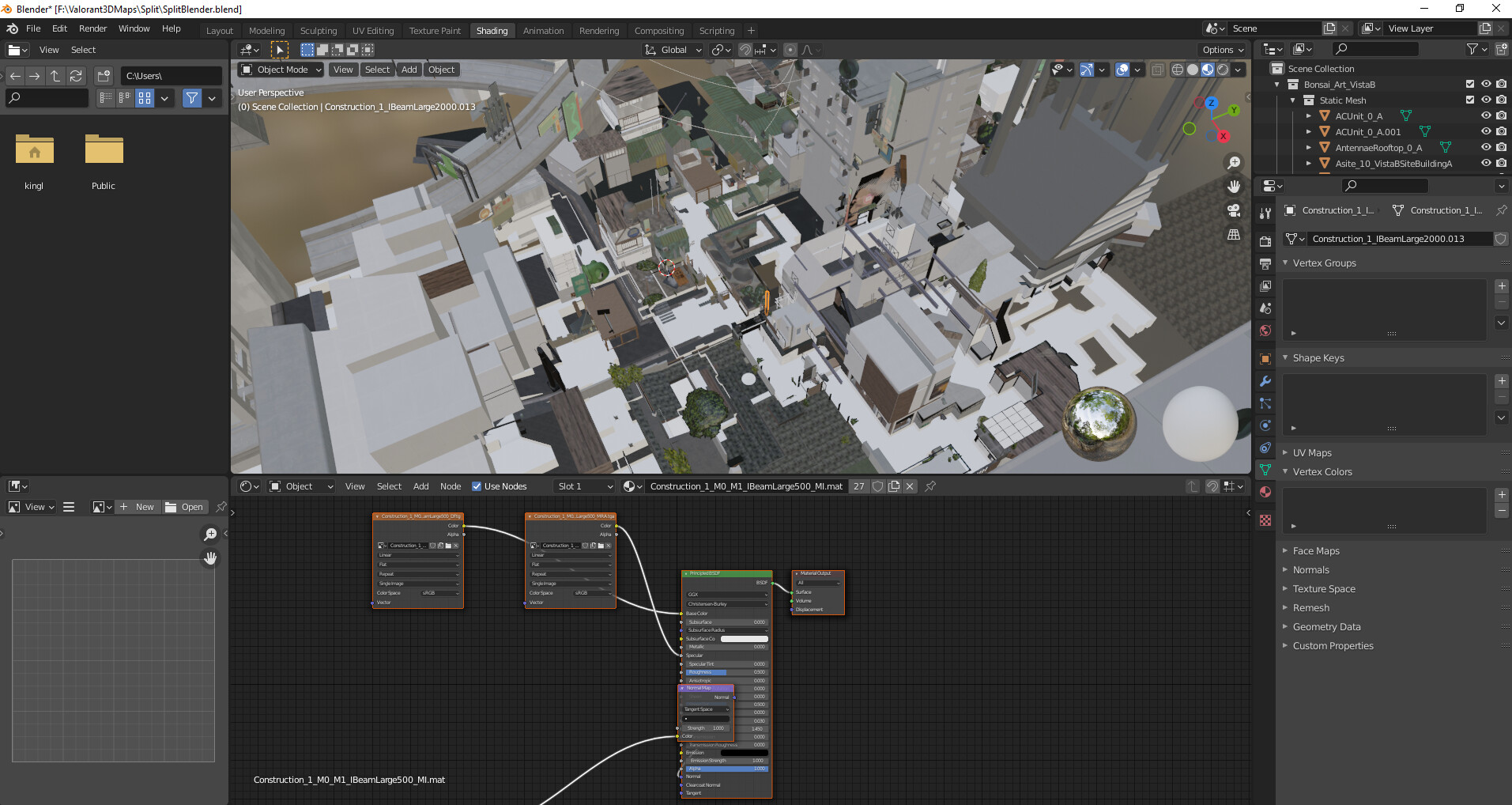This screenshot has width=1512, height=805.
Task: Open the Sculpting workspace
Action: pyautogui.click(x=319, y=31)
